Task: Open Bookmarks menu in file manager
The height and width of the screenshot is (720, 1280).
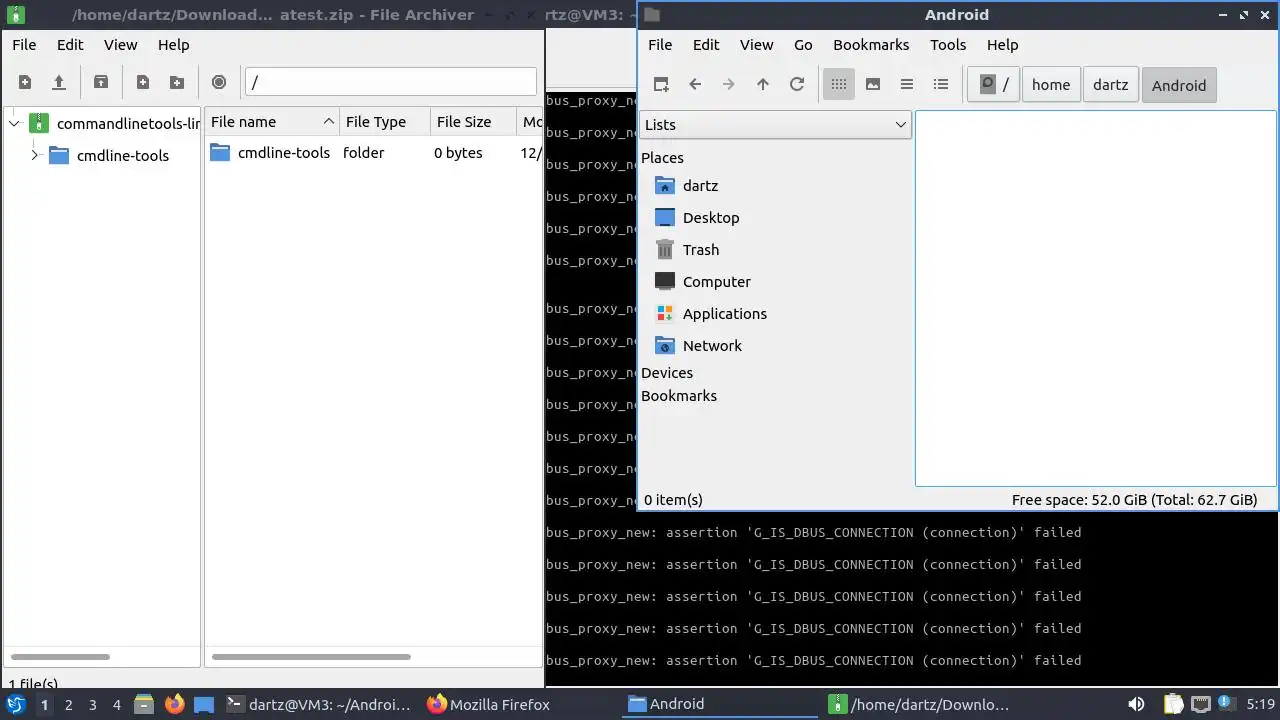Action: point(871,44)
